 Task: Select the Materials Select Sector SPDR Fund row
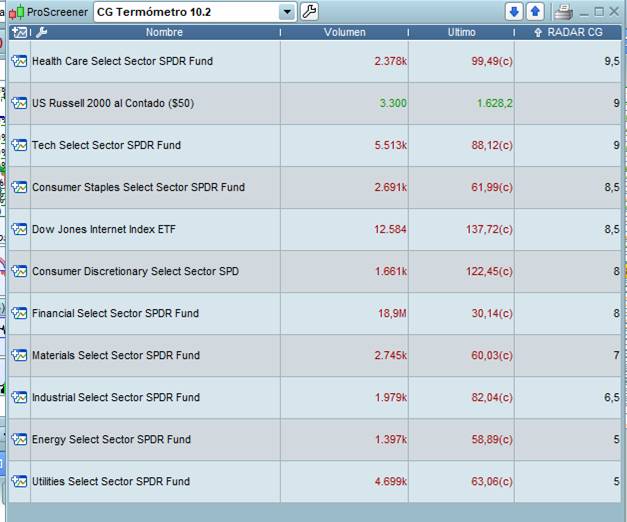coord(116,355)
